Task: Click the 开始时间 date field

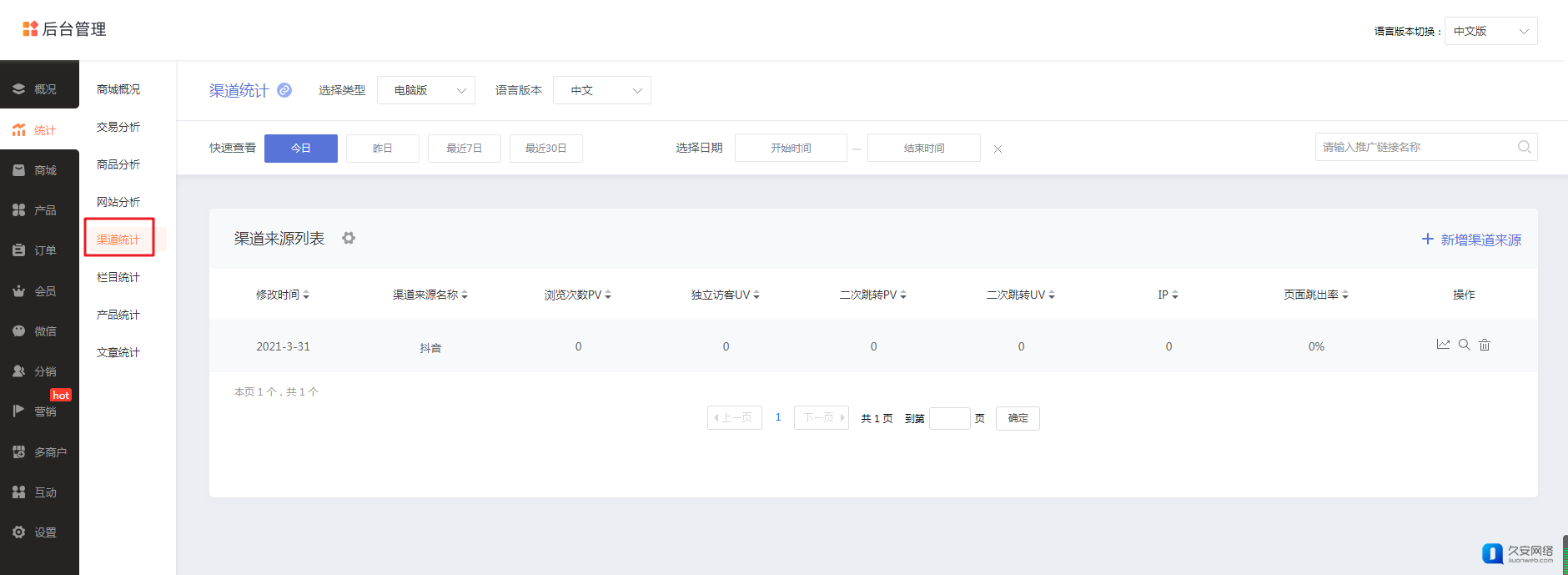Action: [791, 149]
